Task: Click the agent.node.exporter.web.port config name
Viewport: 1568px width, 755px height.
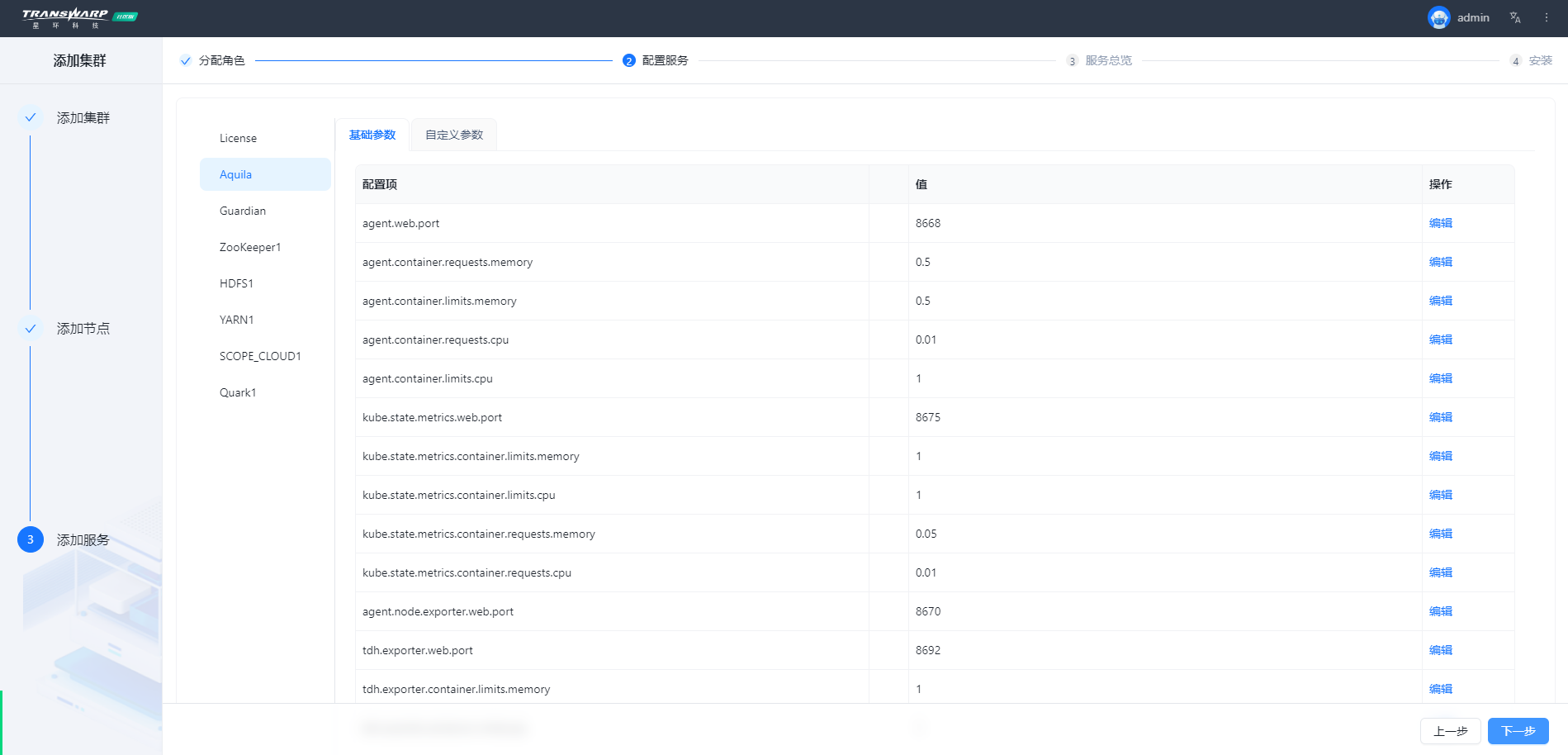Action: click(x=438, y=611)
